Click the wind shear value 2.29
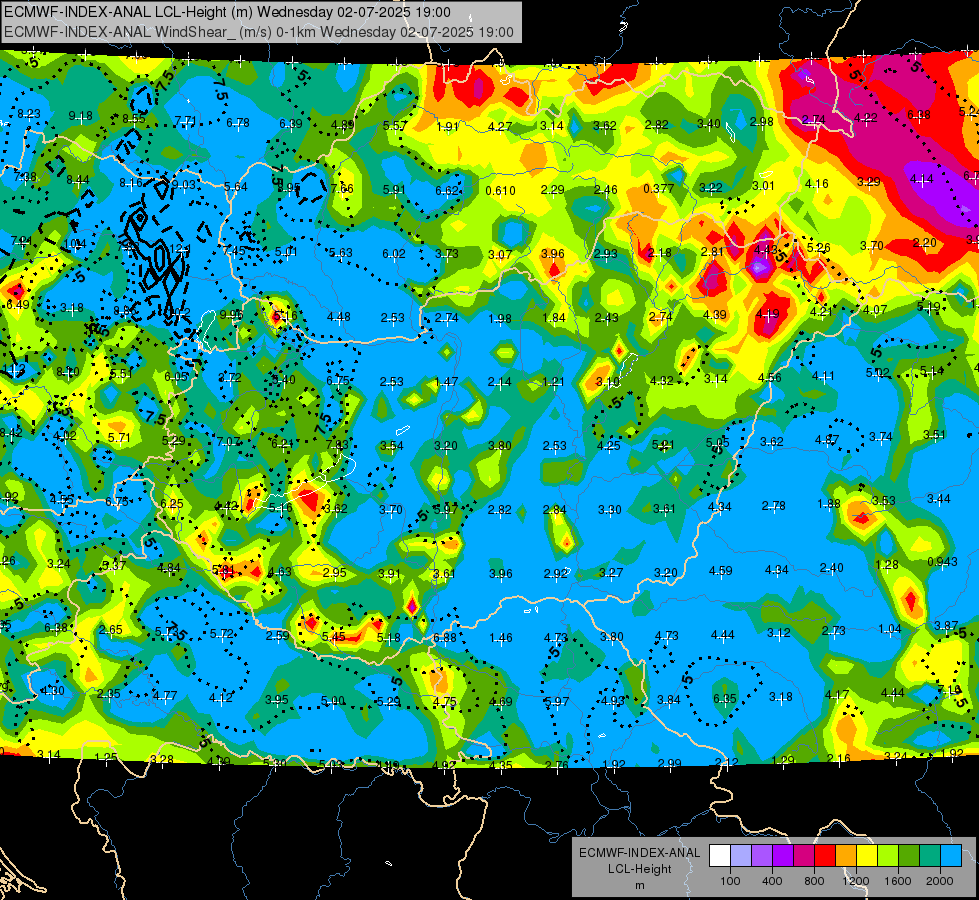The height and width of the screenshot is (900, 979). pos(553,189)
